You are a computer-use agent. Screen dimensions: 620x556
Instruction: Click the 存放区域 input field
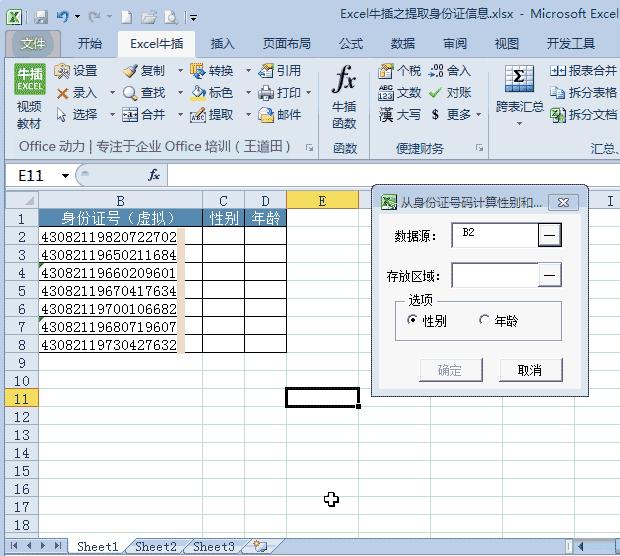click(x=495, y=275)
